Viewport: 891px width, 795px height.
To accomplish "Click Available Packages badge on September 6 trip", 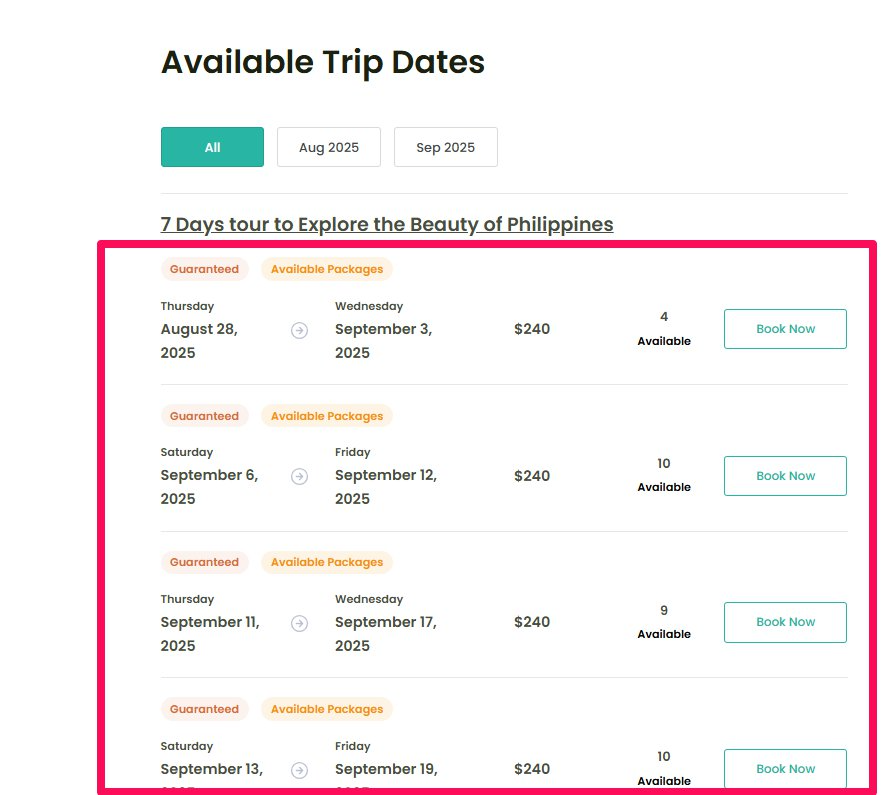I will coord(327,416).
